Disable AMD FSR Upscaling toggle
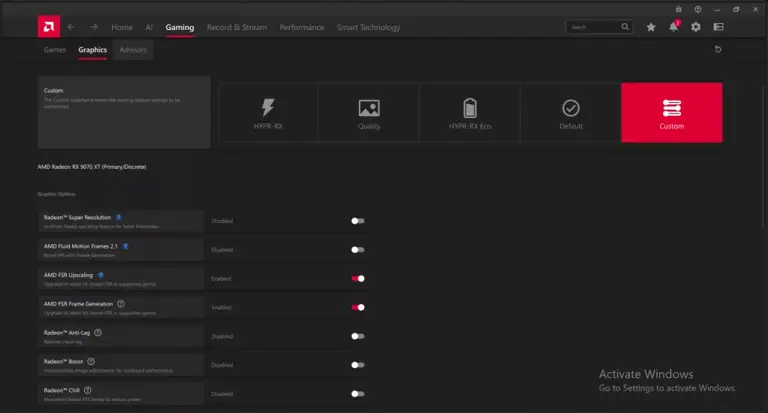 click(x=358, y=279)
